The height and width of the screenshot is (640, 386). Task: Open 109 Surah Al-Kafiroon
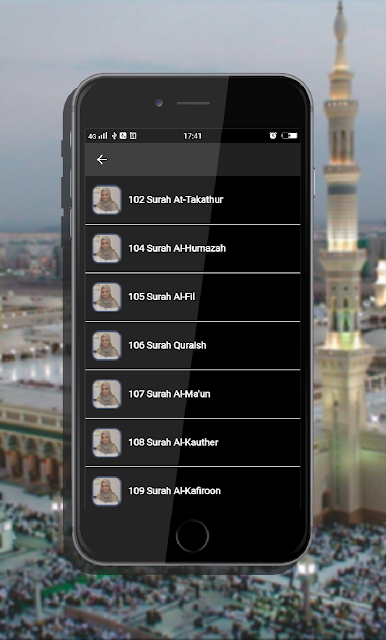coord(193,489)
